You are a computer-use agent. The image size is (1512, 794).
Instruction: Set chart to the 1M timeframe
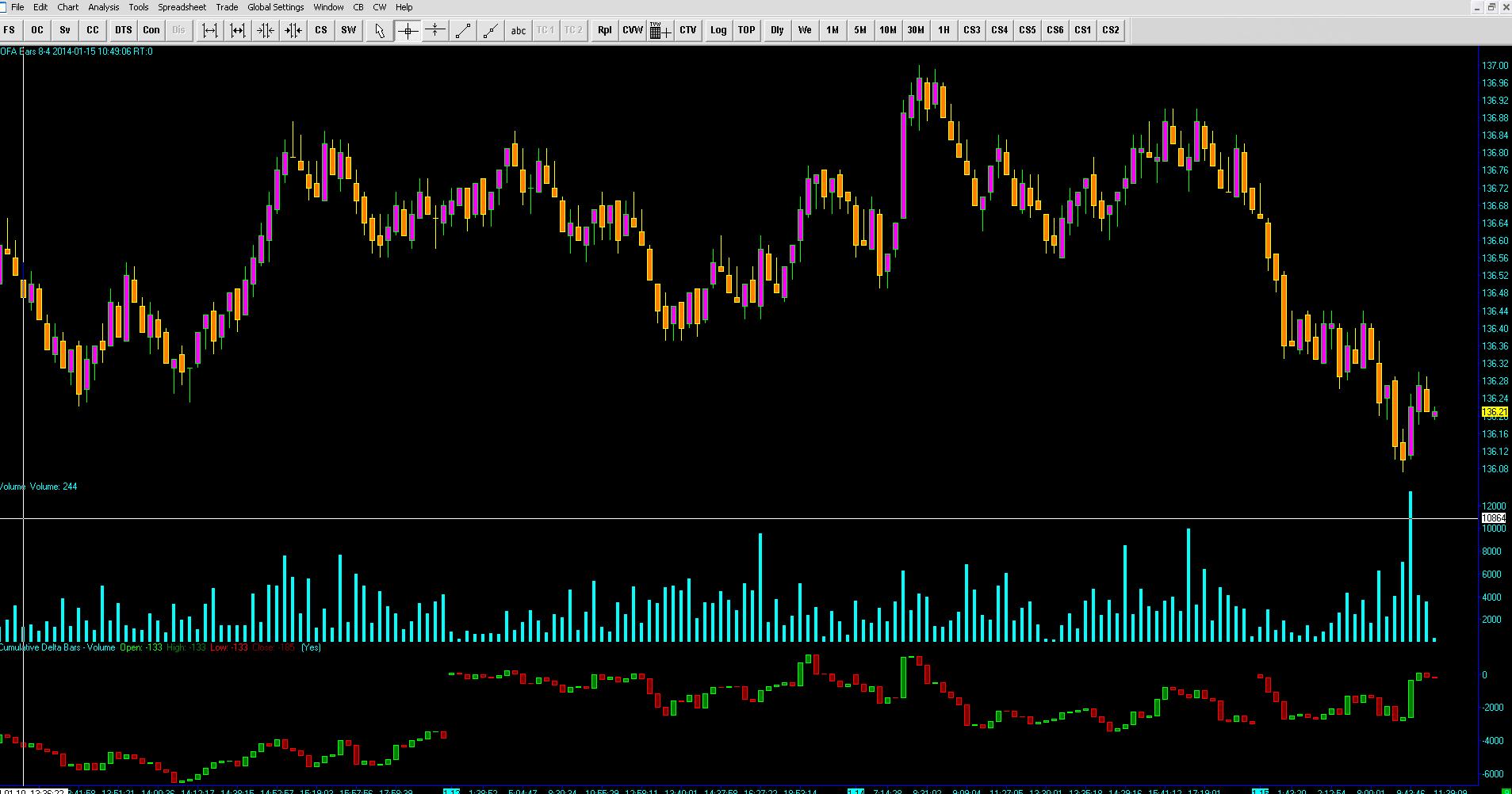click(x=833, y=30)
